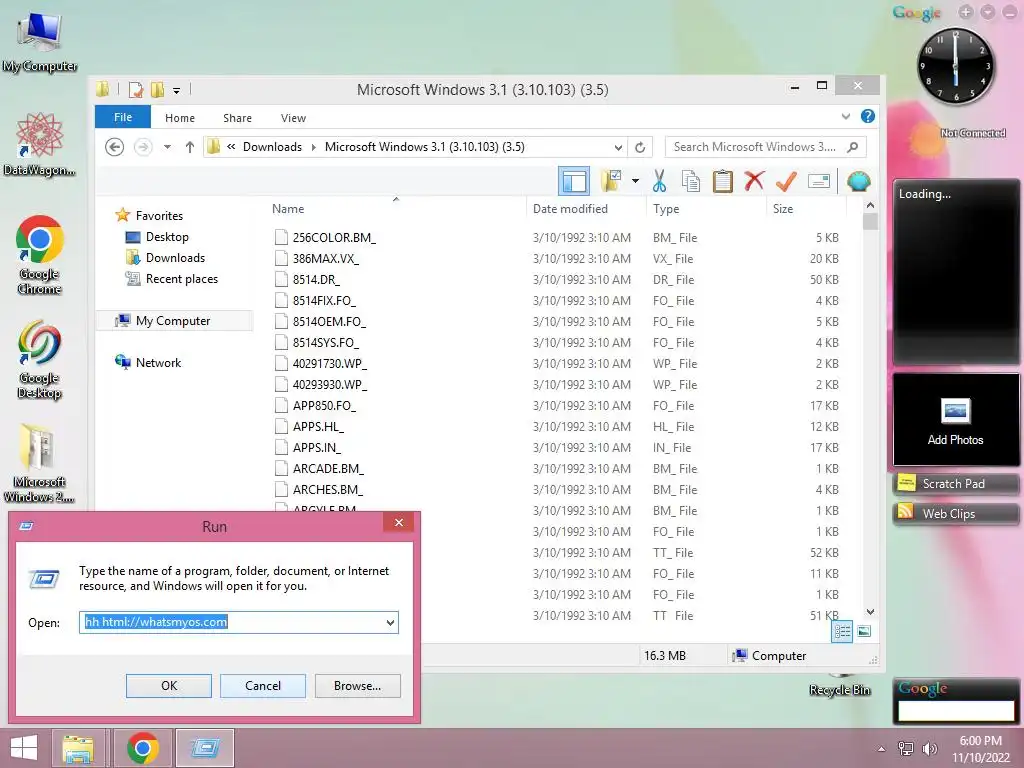Open the Home ribbon tab

click(x=180, y=118)
